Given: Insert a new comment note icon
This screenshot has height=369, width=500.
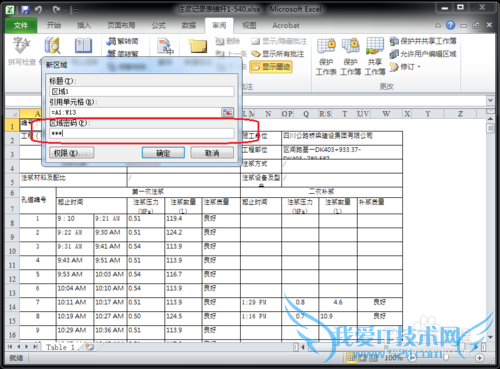Looking at the screenshot, I should pyautogui.click(x=198, y=46).
